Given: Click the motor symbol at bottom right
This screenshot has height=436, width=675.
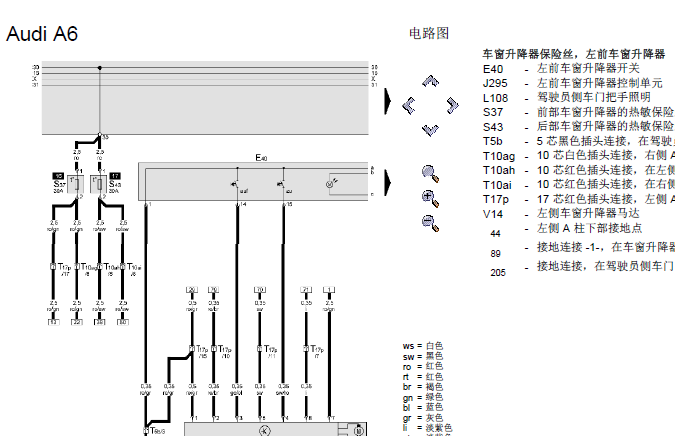Looking at the screenshot, I should pyautogui.click(x=359, y=430).
